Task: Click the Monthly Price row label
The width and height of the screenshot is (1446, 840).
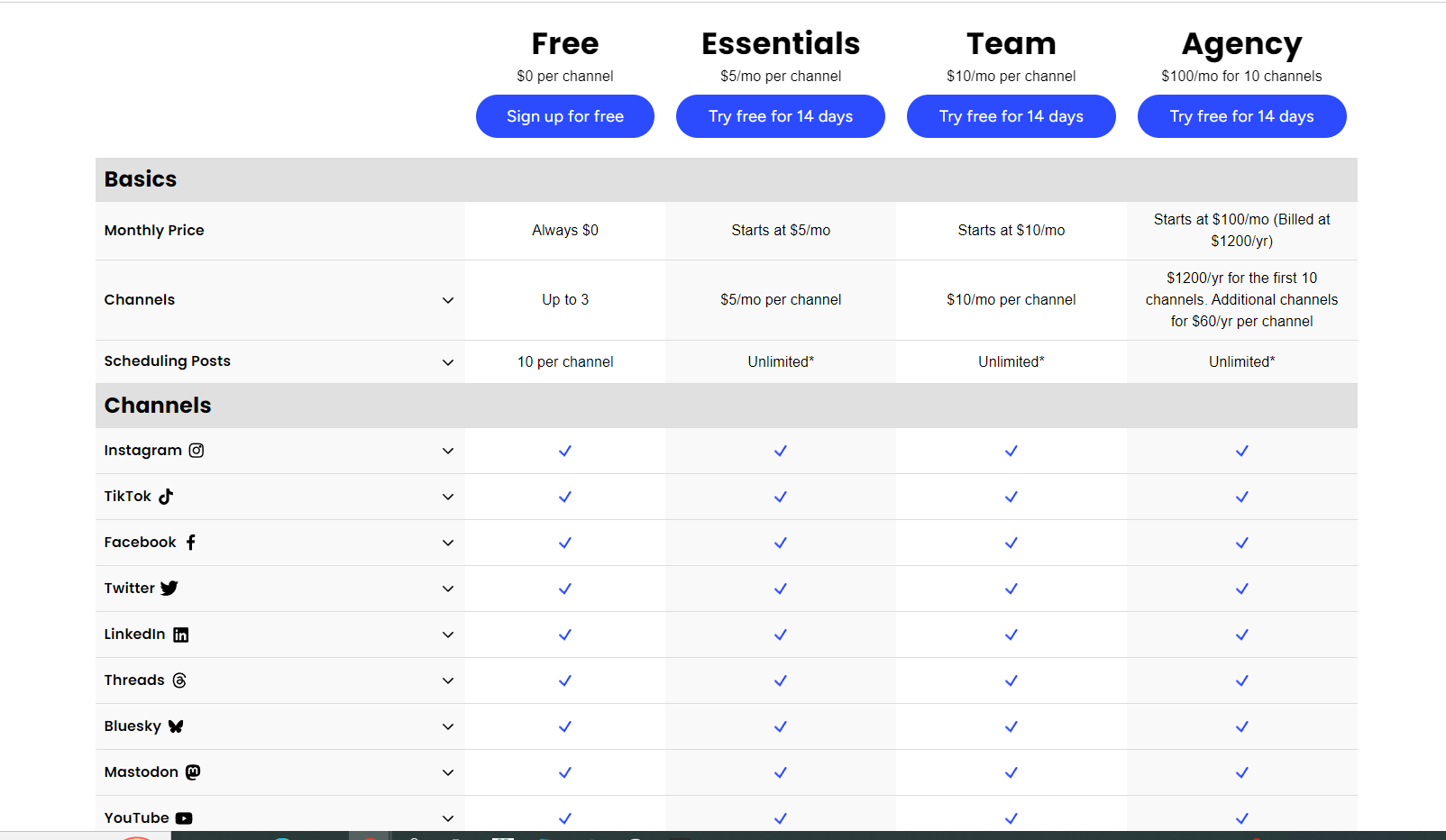Action: point(154,231)
